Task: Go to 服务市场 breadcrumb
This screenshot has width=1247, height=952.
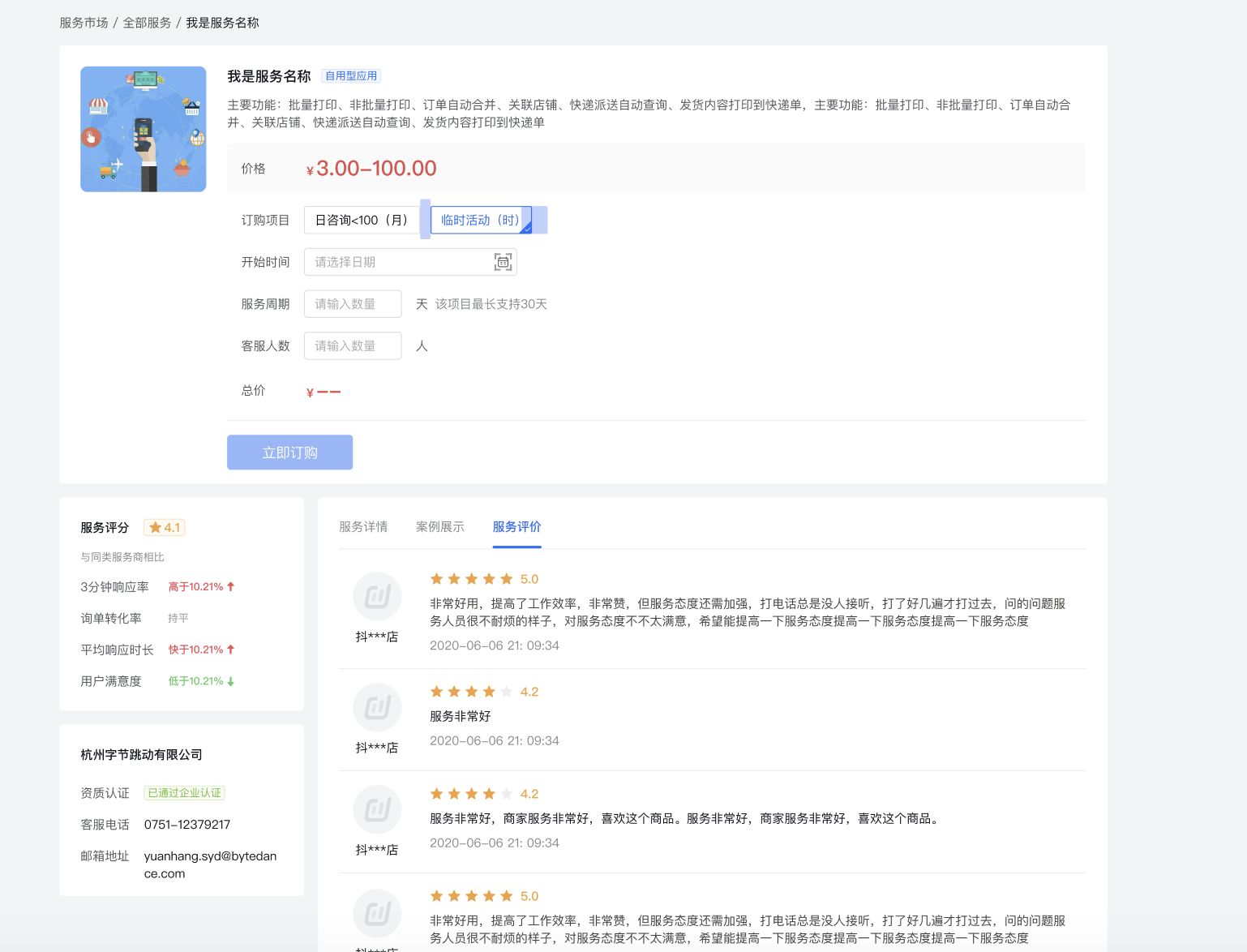Action: [84, 23]
